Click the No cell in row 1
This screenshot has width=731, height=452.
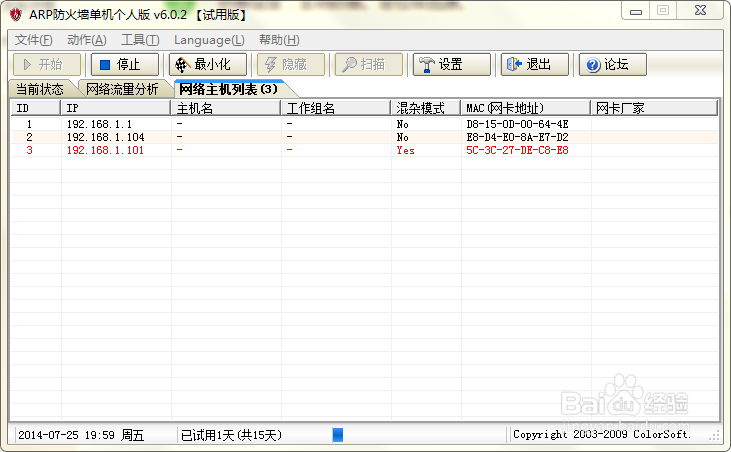(402, 124)
